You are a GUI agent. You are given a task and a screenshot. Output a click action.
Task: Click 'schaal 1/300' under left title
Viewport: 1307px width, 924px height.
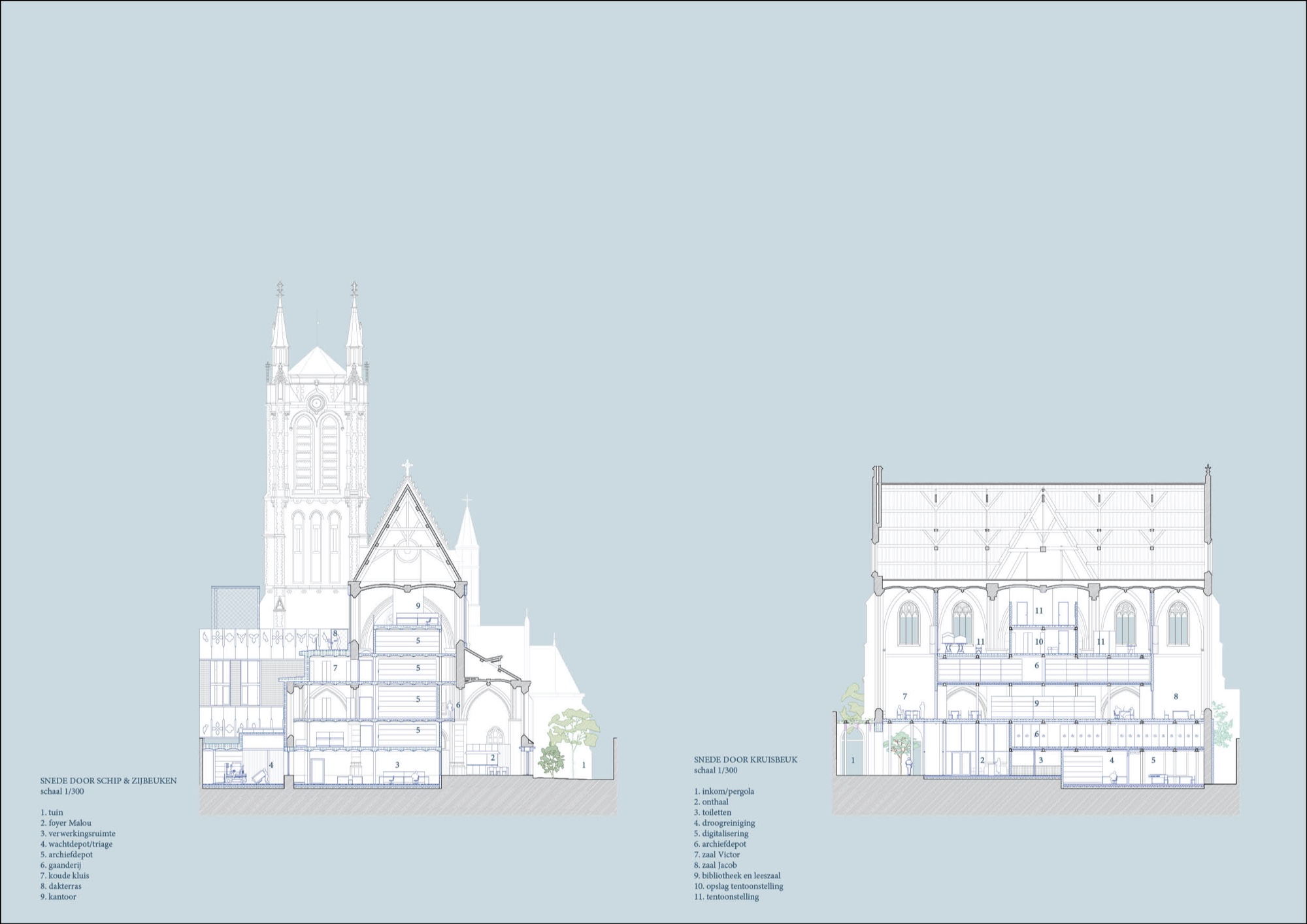[62, 791]
